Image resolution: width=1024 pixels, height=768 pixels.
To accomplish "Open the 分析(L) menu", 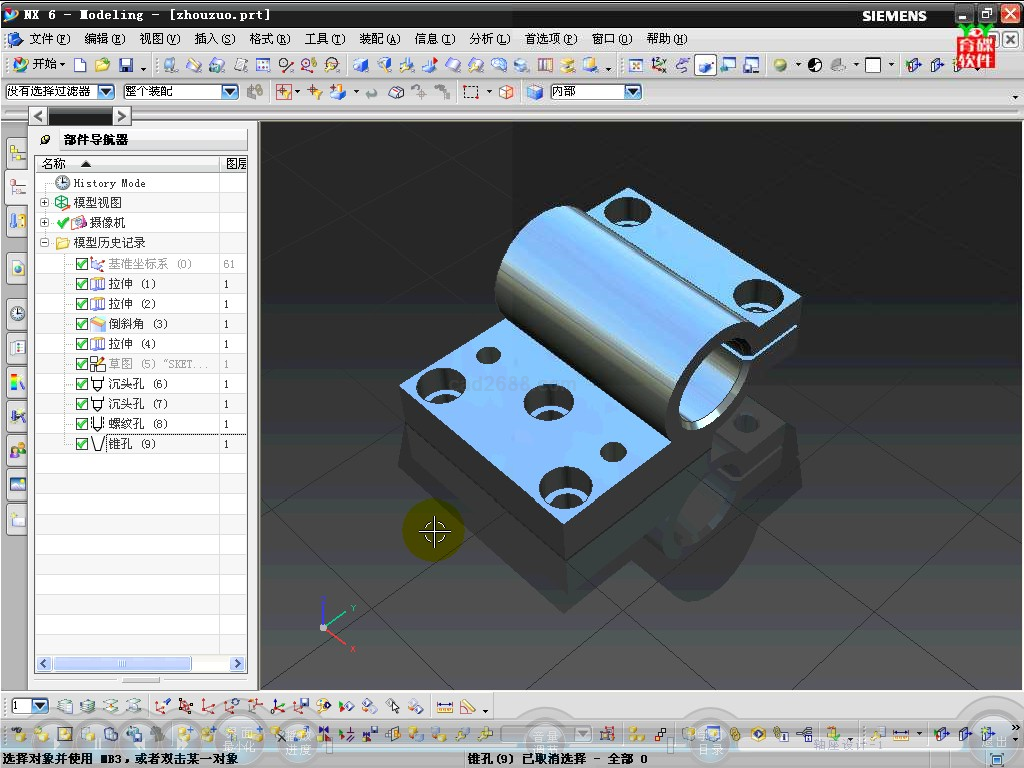I will [489, 39].
